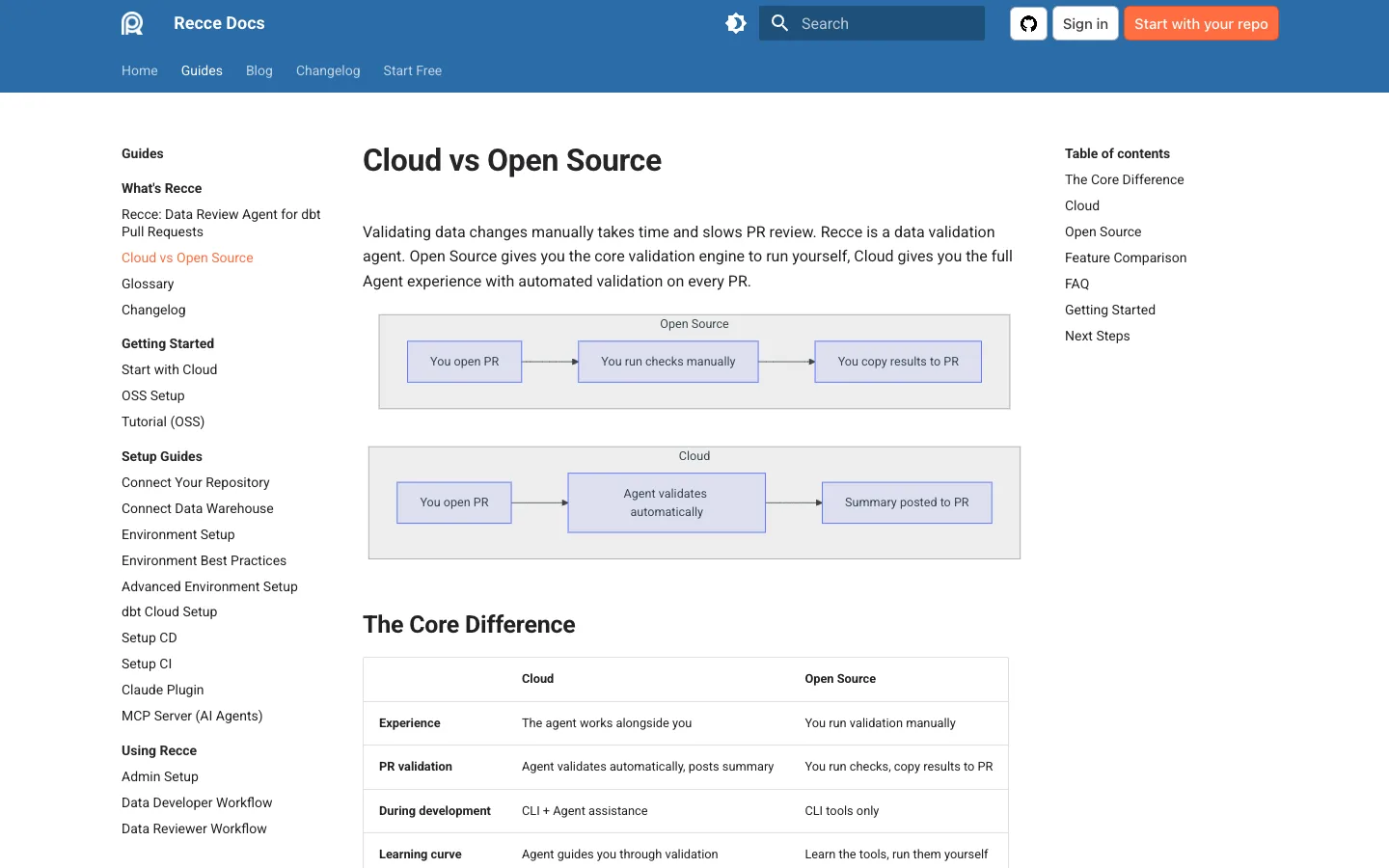Switch to the Blog tab
The image size is (1389, 868).
(x=259, y=70)
